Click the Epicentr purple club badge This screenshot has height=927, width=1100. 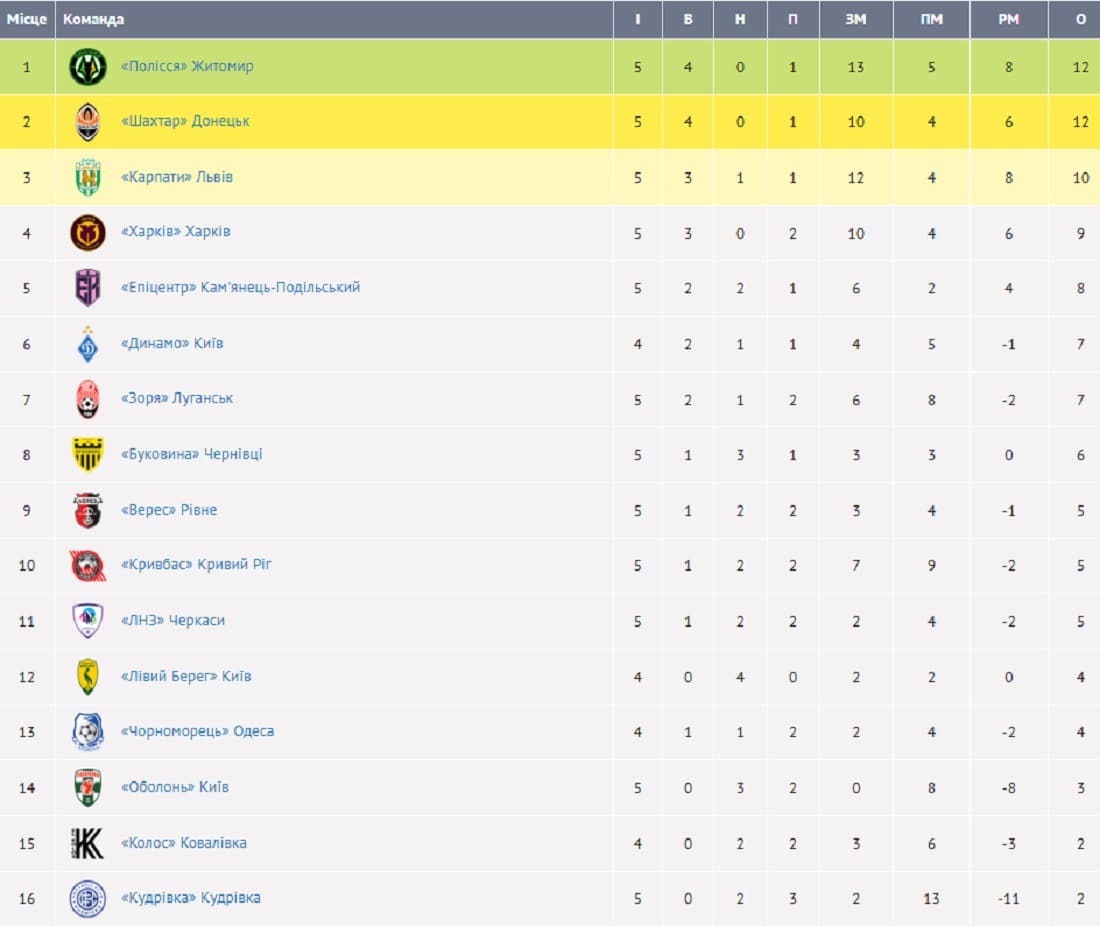click(x=88, y=288)
